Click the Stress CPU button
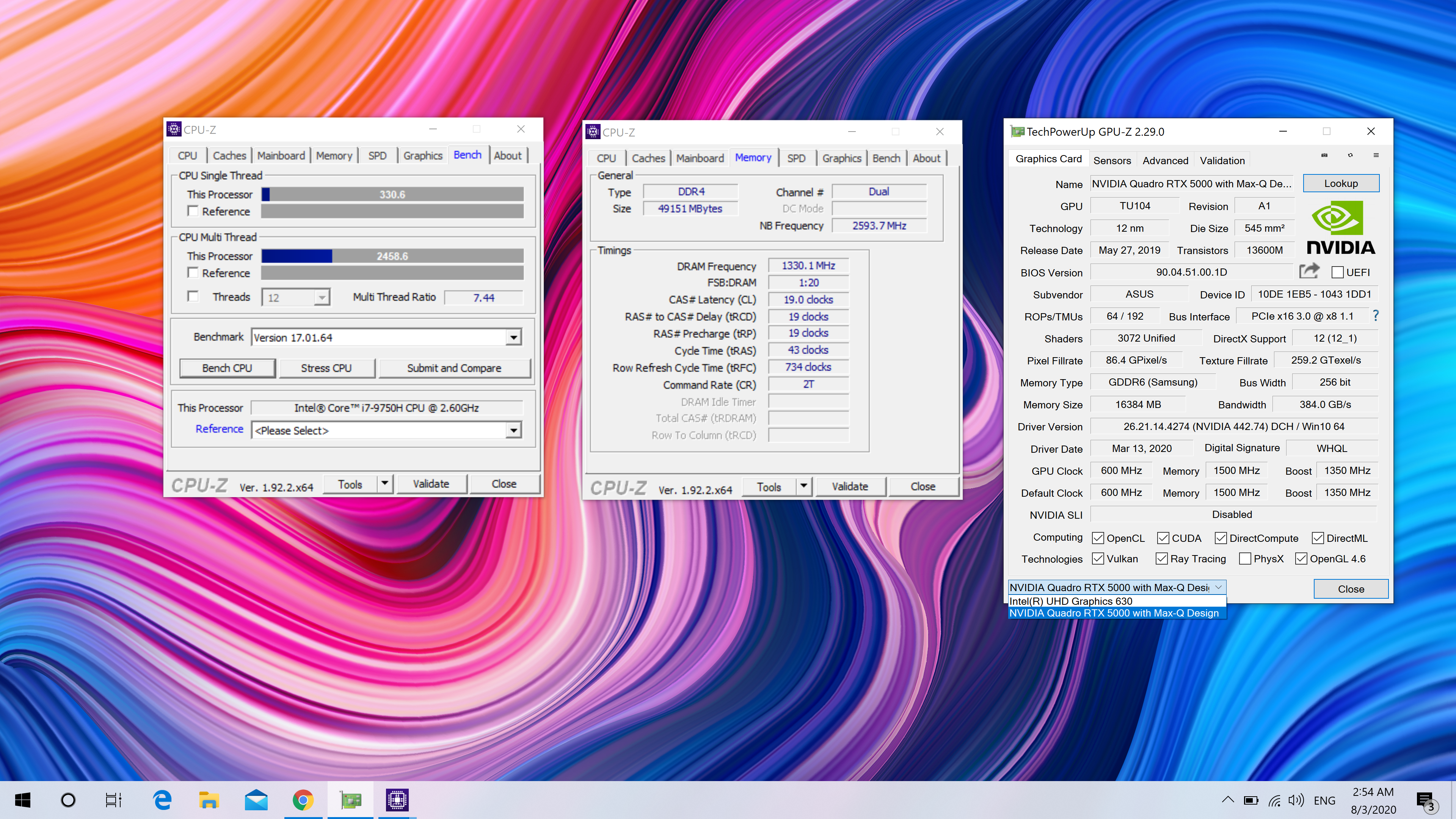 pyautogui.click(x=326, y=368)
